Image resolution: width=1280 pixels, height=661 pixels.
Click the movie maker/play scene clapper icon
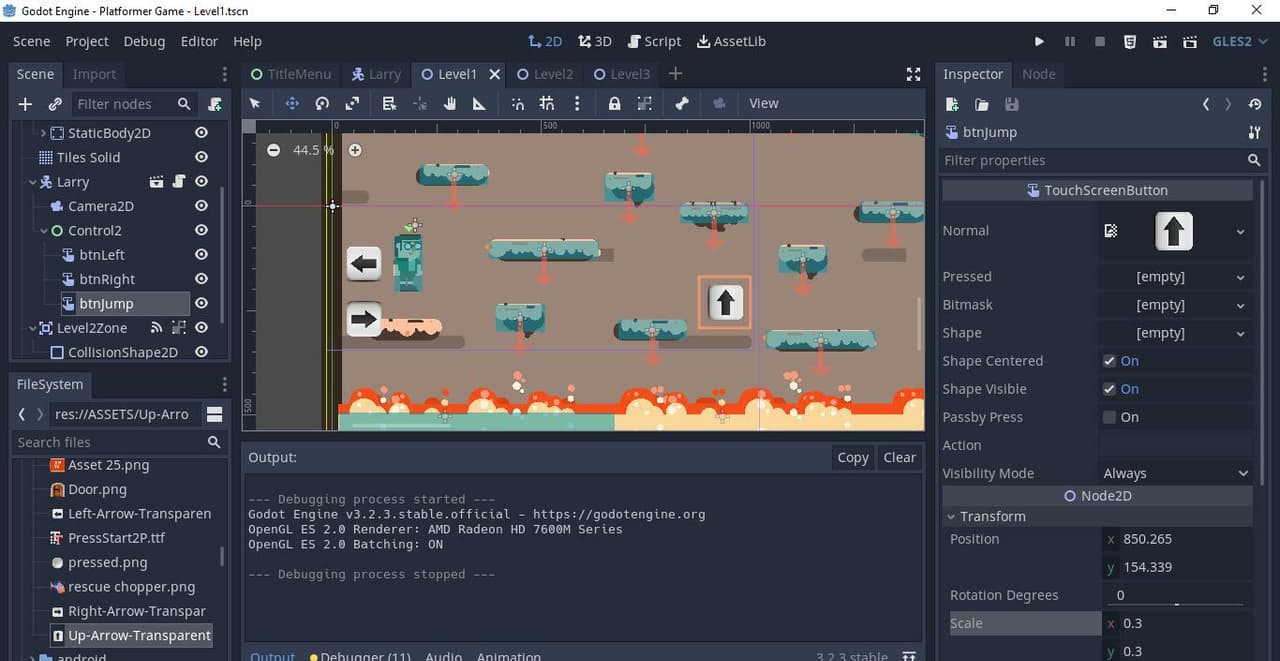(1160, 41)
